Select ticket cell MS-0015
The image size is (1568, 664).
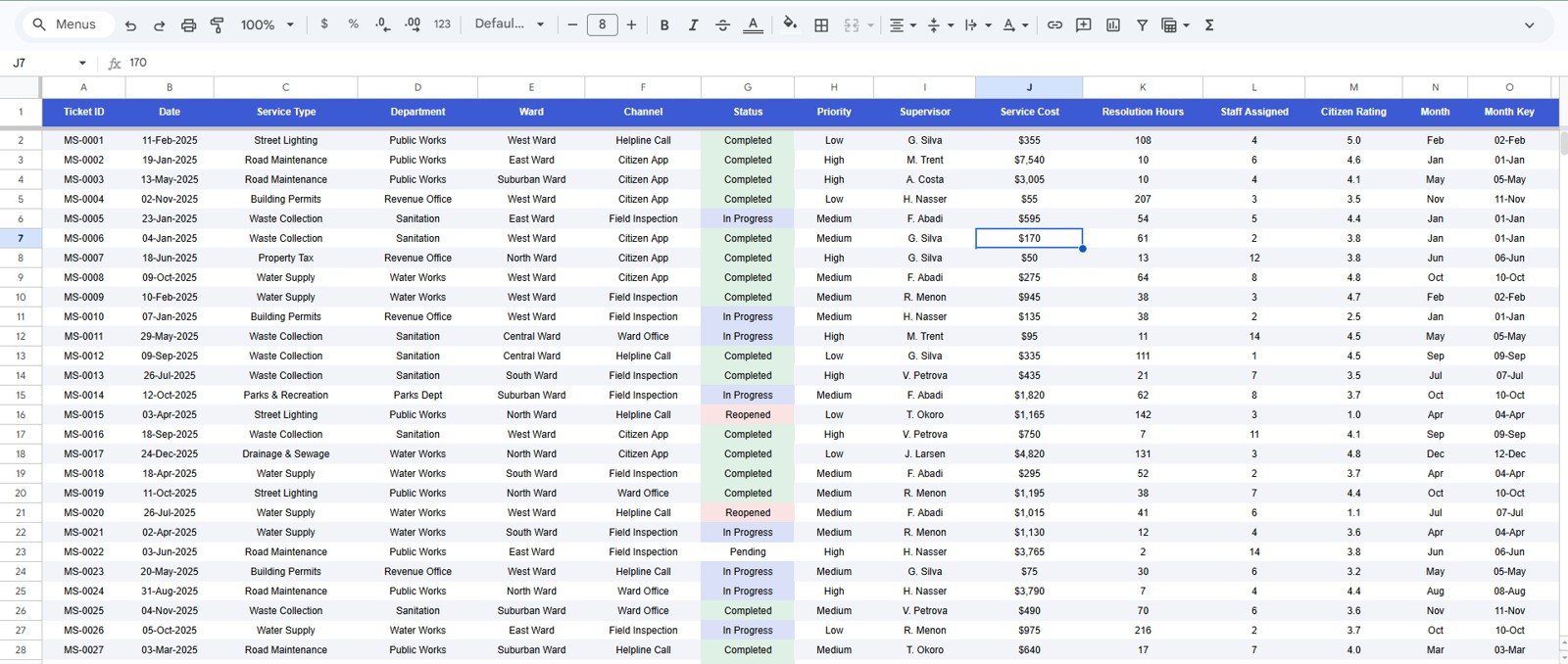(83, 414)
